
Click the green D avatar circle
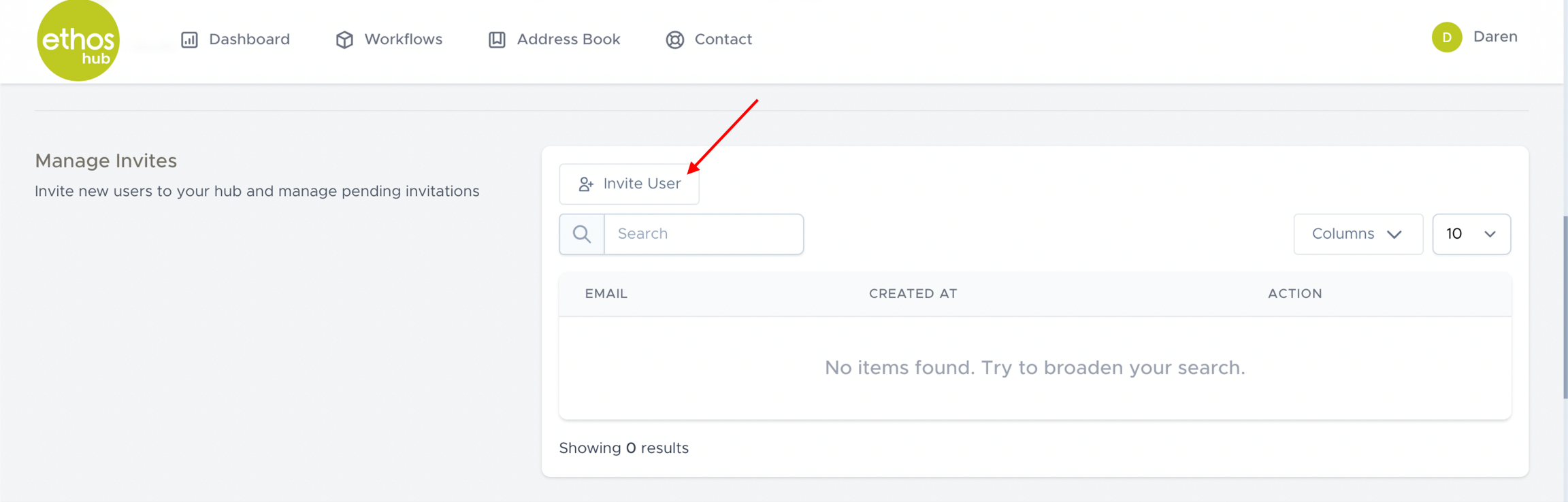(1446, 37)
